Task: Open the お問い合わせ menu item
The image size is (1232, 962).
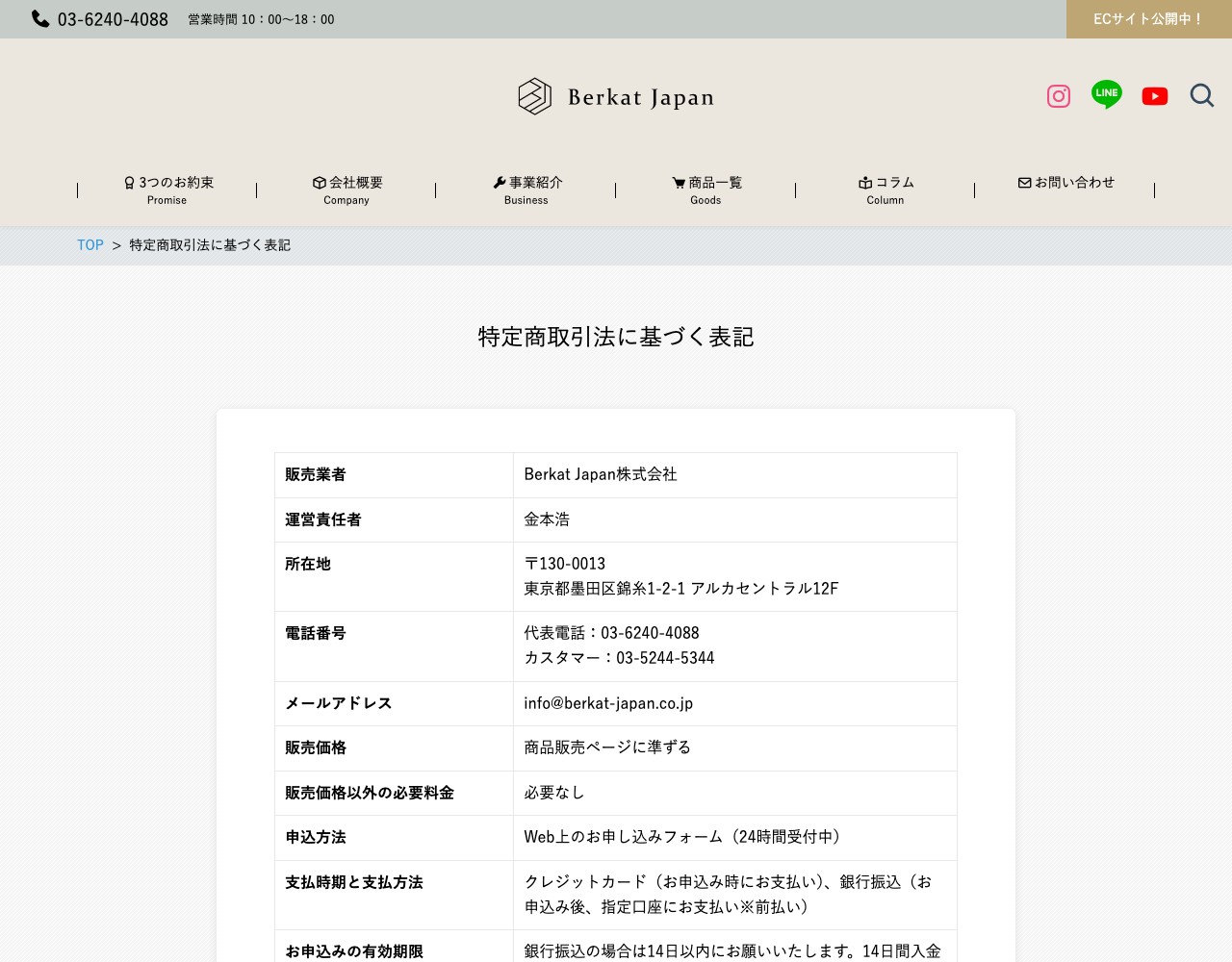Action: pos(1065,183)
